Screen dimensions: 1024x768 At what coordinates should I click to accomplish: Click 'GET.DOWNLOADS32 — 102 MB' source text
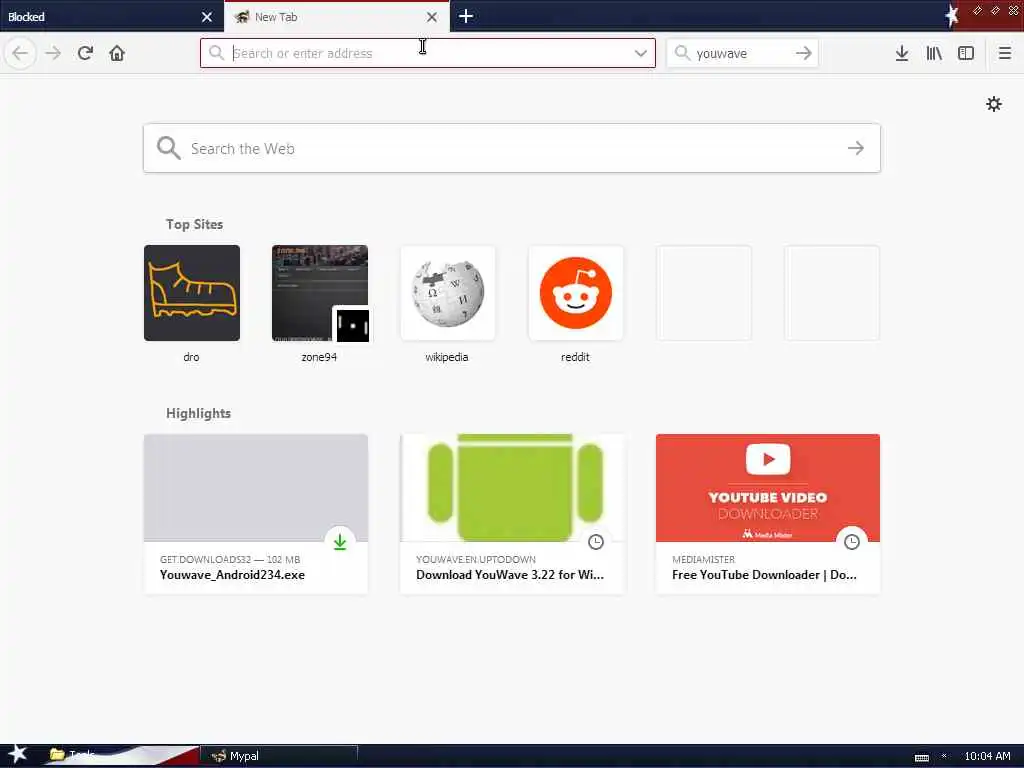coord(230,560)
